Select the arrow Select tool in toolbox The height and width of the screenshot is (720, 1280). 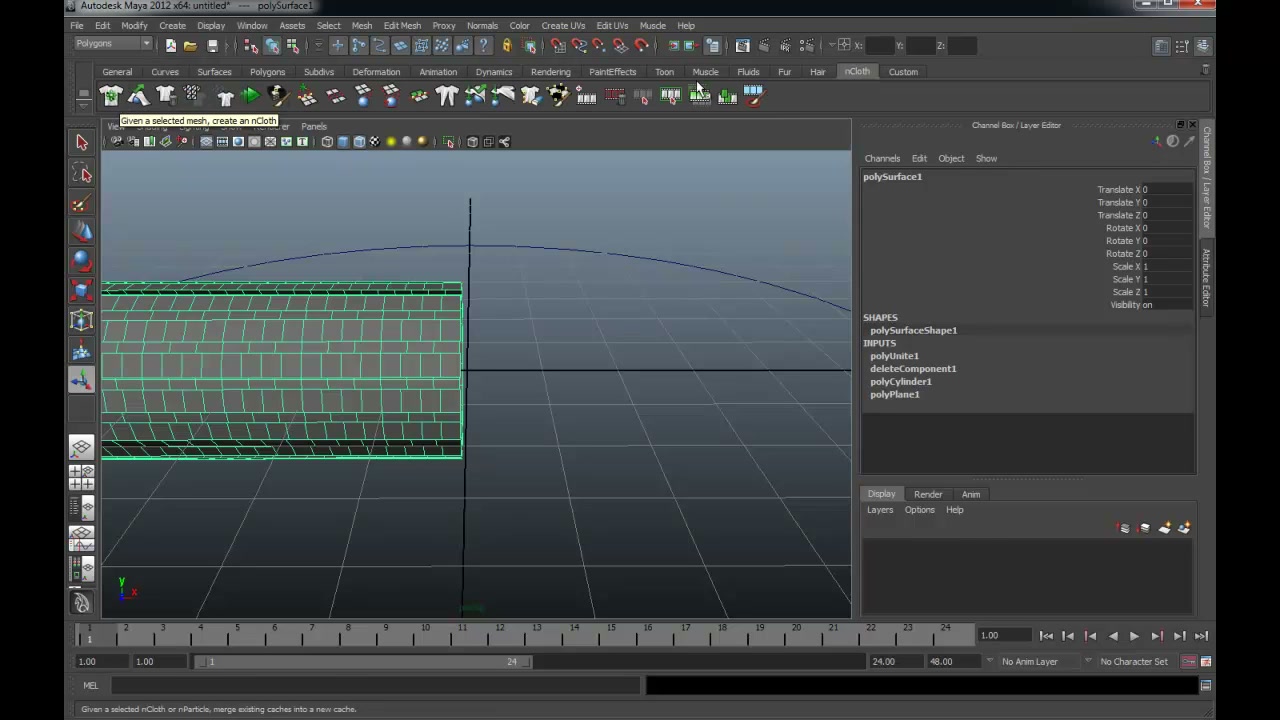[x=82, y=142]
